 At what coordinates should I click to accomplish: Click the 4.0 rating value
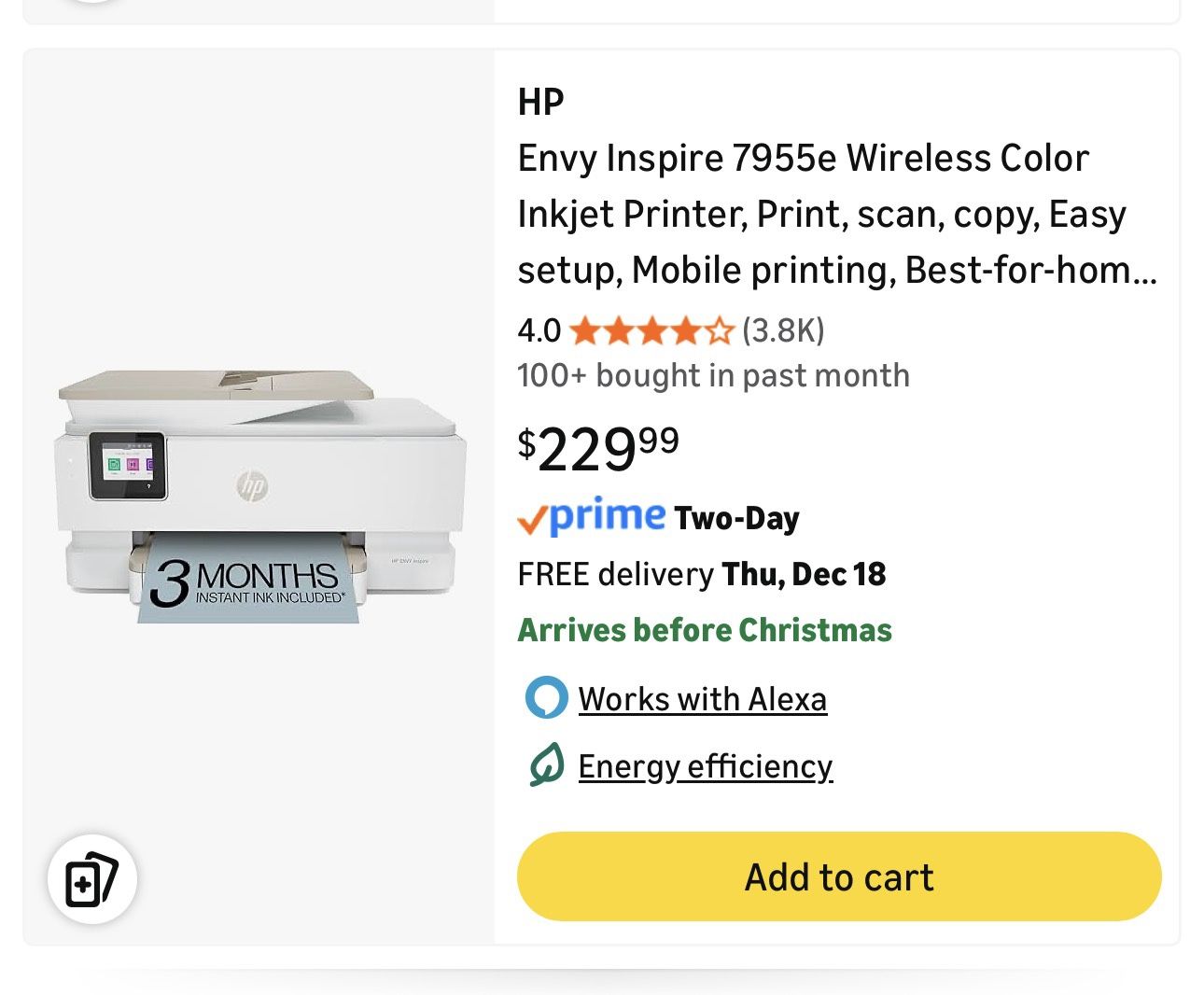pos(538,330)
